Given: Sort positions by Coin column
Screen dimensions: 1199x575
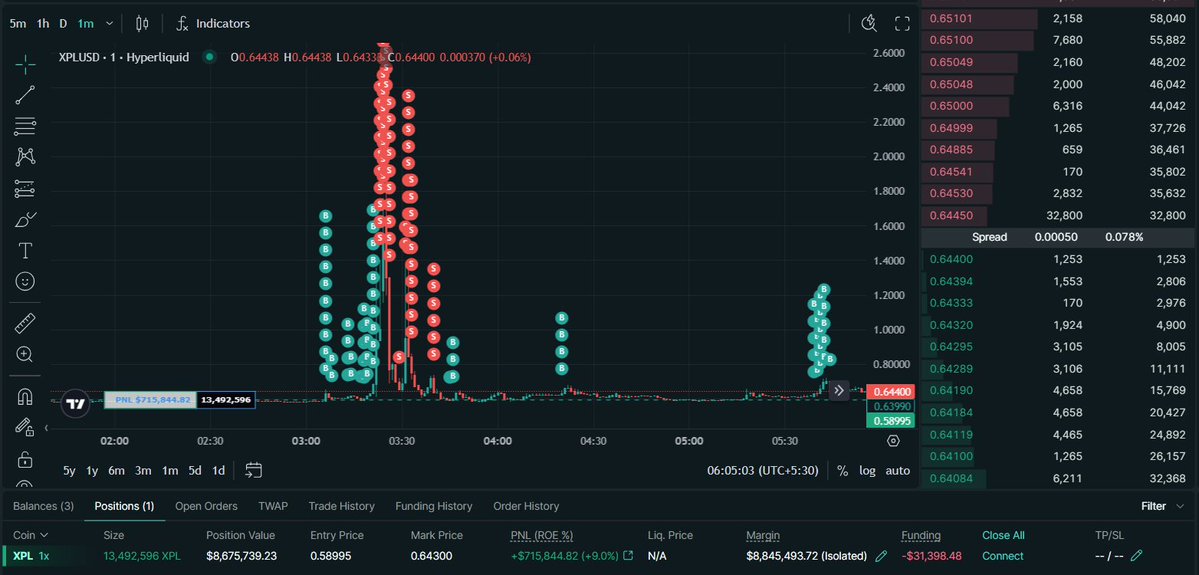Looking at the screenshot, I should point(31,535).
